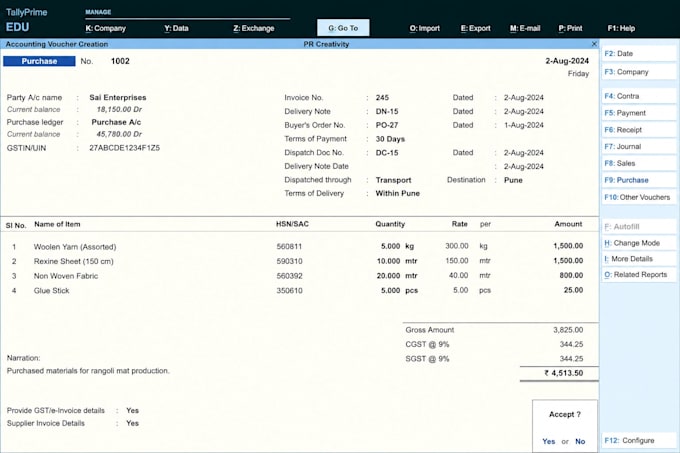
Task: Select party name Sai Enterprises
Action: pyautogui.click(x=118, y=98)
